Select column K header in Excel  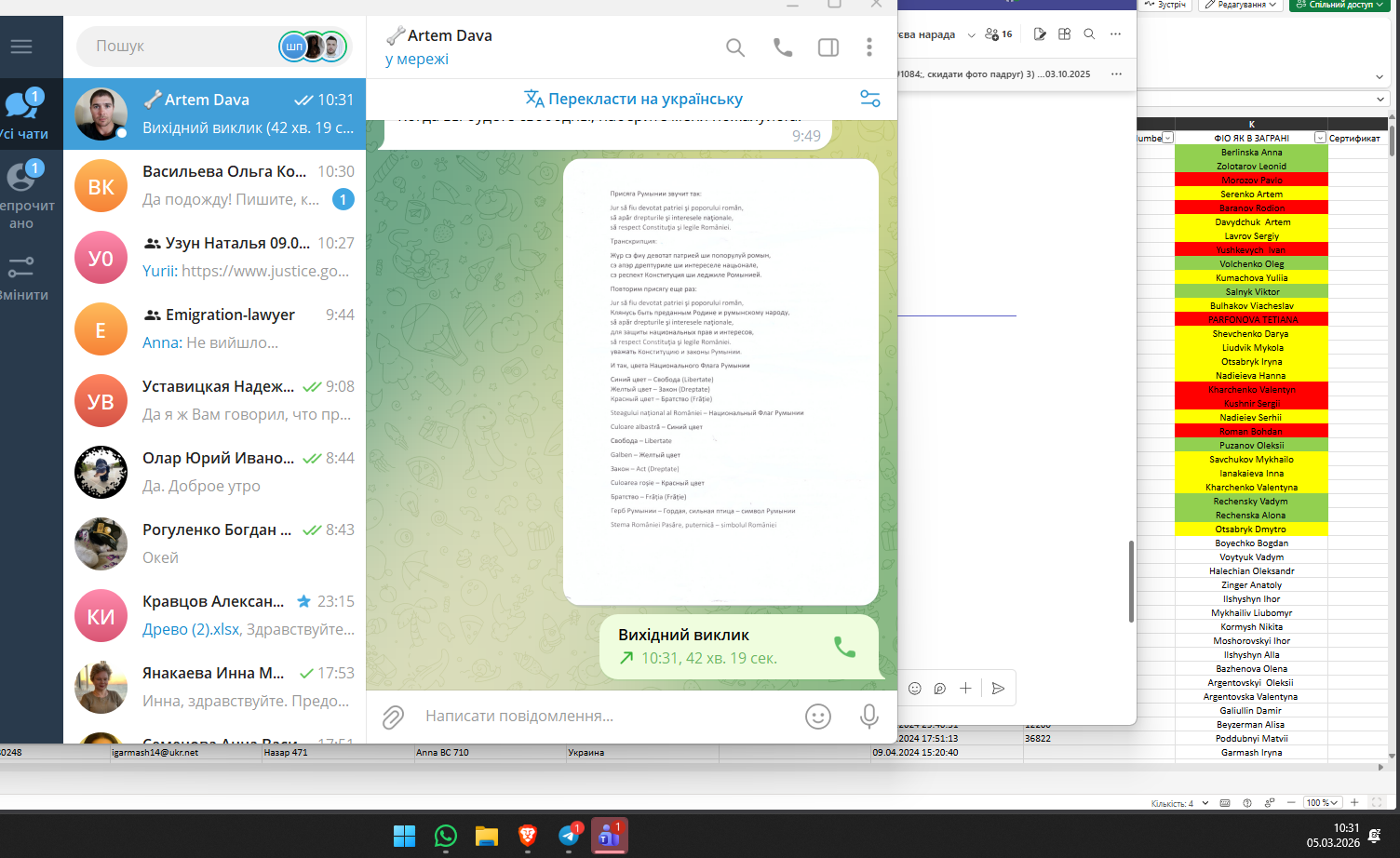point(1251,124)
